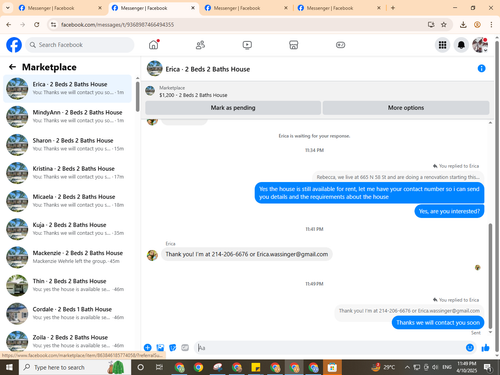The width and height of the screenshot is (500, 375).
Task: Open Windows Start menu
Action: tap(9, 367)
